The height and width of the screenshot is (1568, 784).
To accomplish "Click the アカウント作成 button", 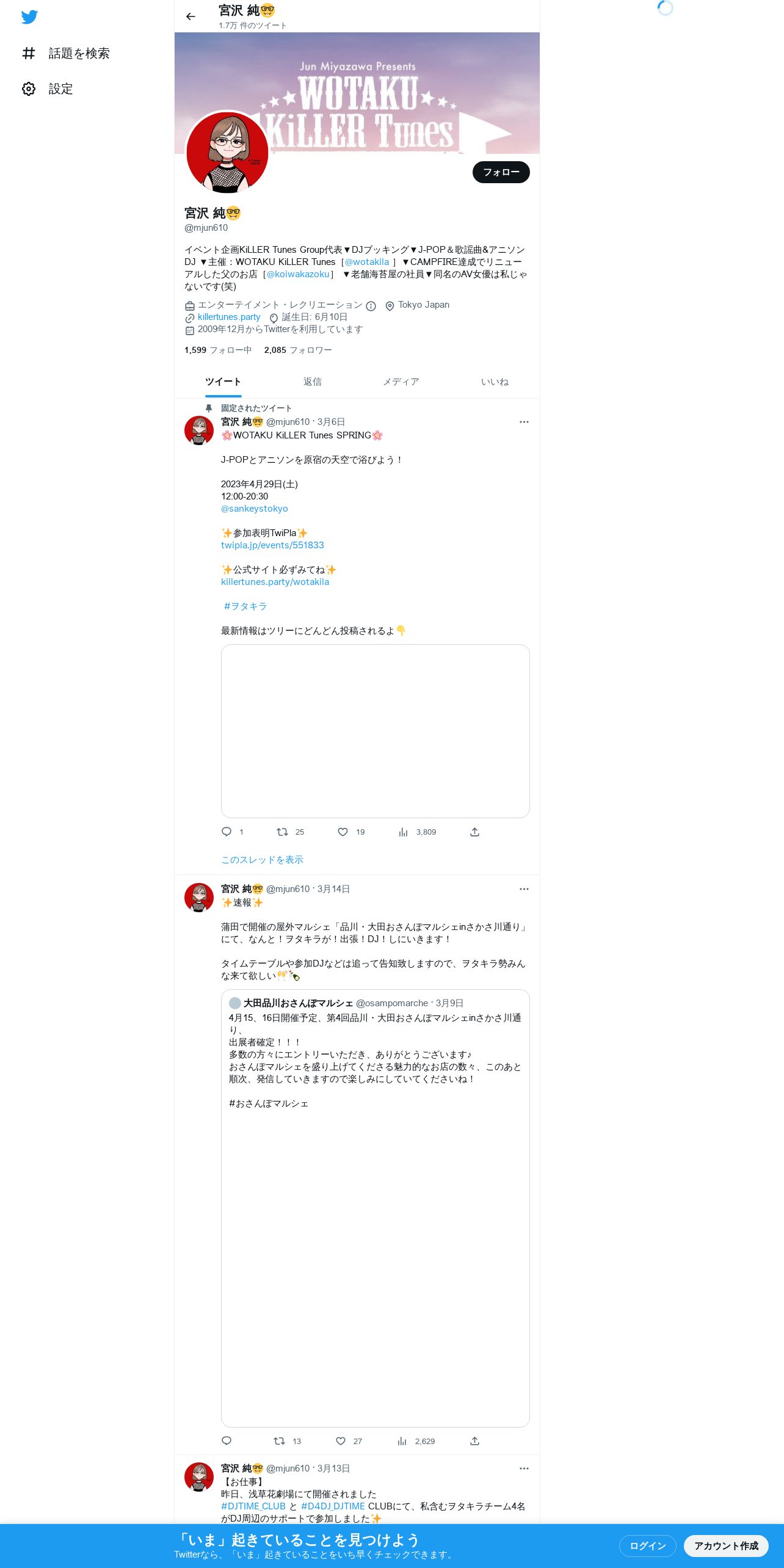I will 726,1545.
